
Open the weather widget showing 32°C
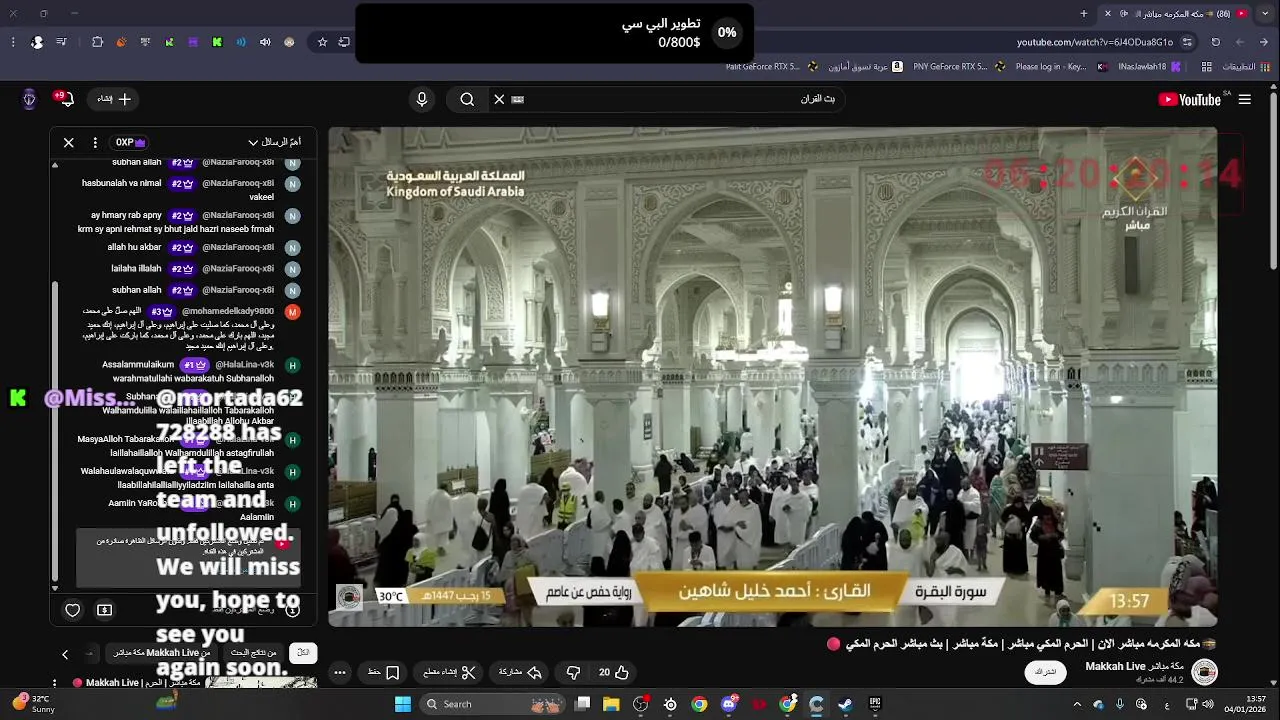34,704
